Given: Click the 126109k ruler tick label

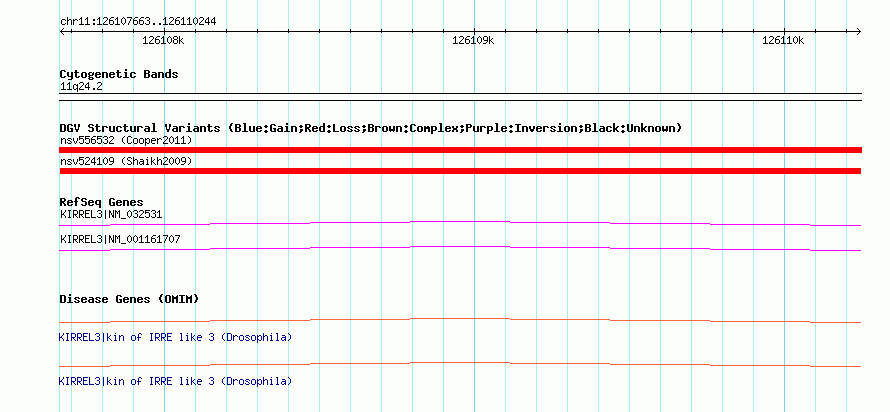Looking at the screenshot, I should coord(473,40).
